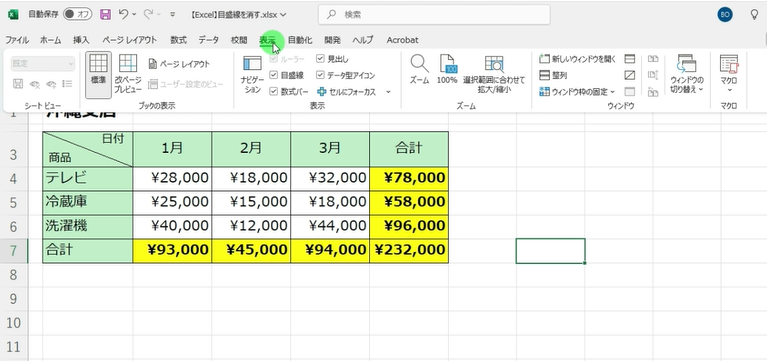767x361 pixels.
Task: Open the ズーム magnifier dialog
Action: 419,69
